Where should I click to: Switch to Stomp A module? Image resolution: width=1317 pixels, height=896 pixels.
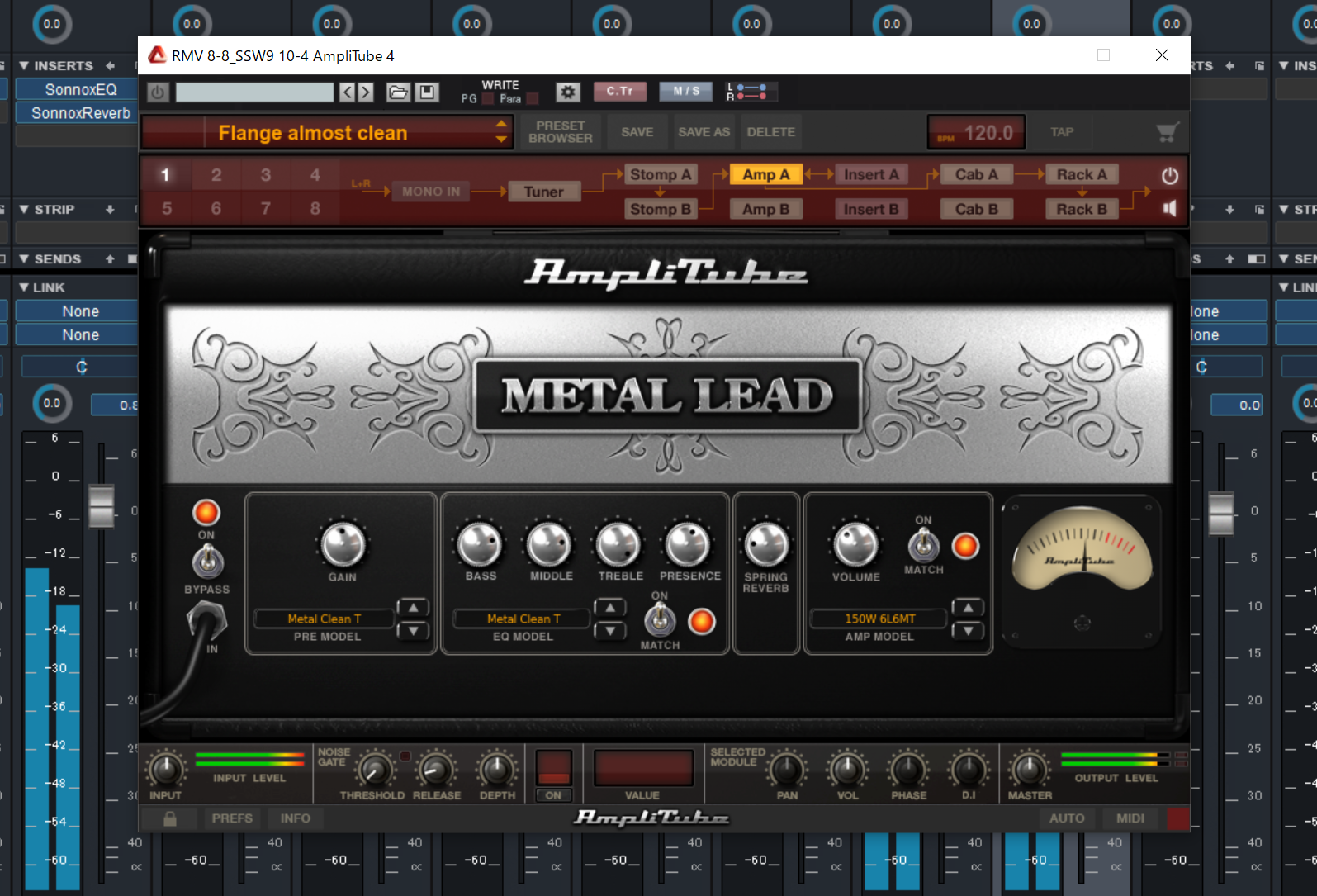(661, 174)
